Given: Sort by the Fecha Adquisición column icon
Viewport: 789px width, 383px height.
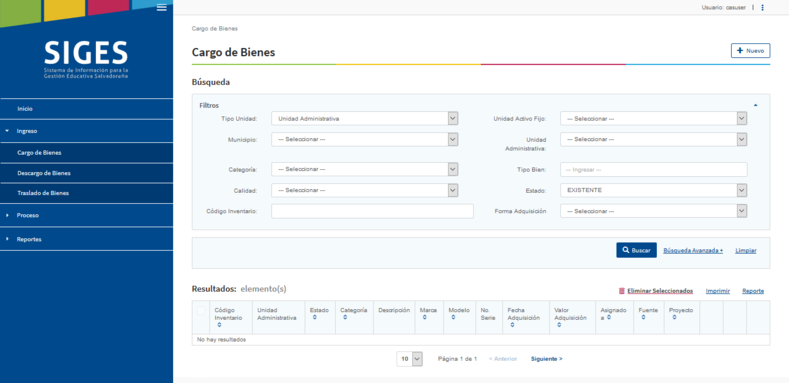Looking at the screenshot, I should (x=512, y=325).
